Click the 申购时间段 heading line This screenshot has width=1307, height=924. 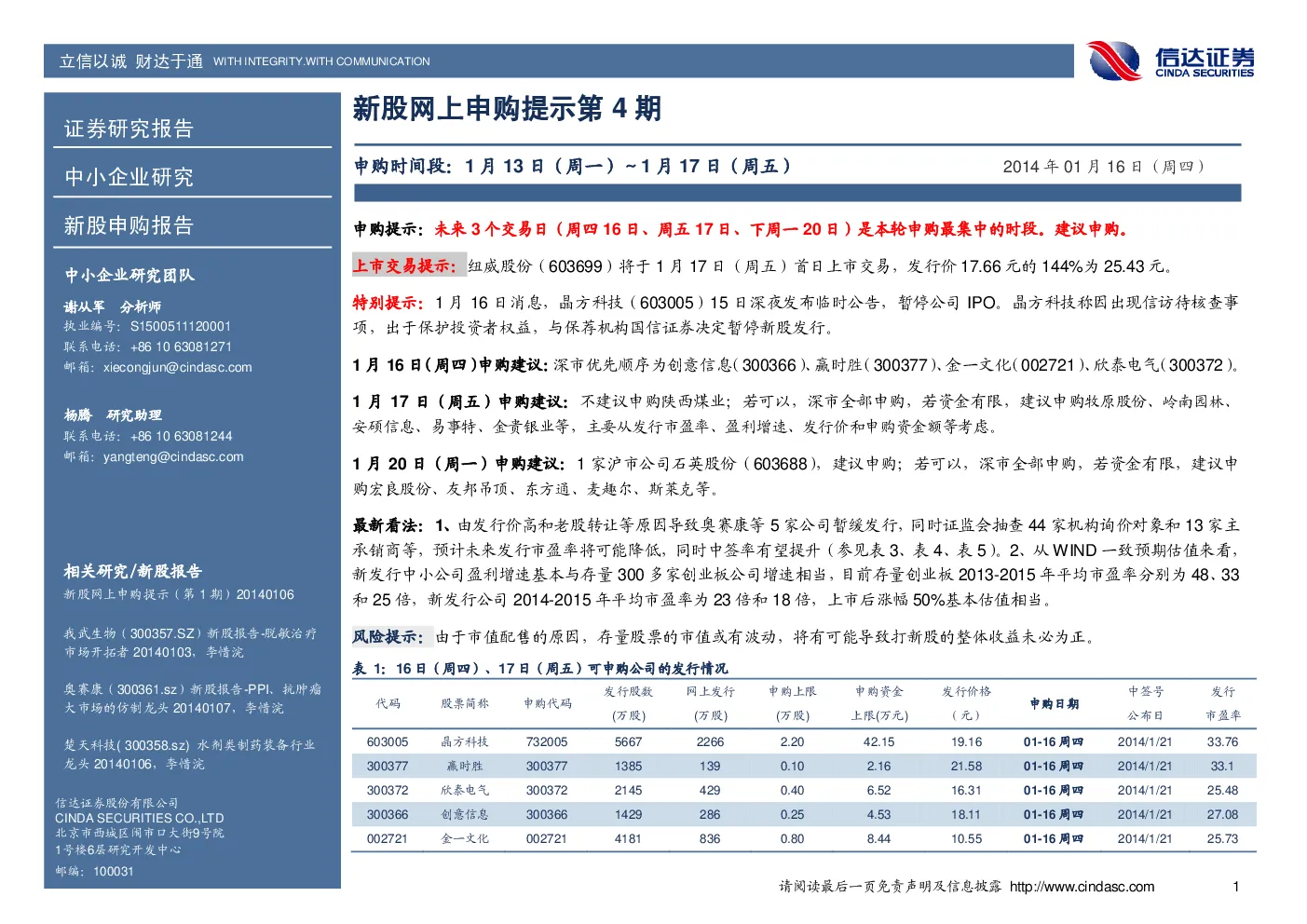click(x=572, y=166)
